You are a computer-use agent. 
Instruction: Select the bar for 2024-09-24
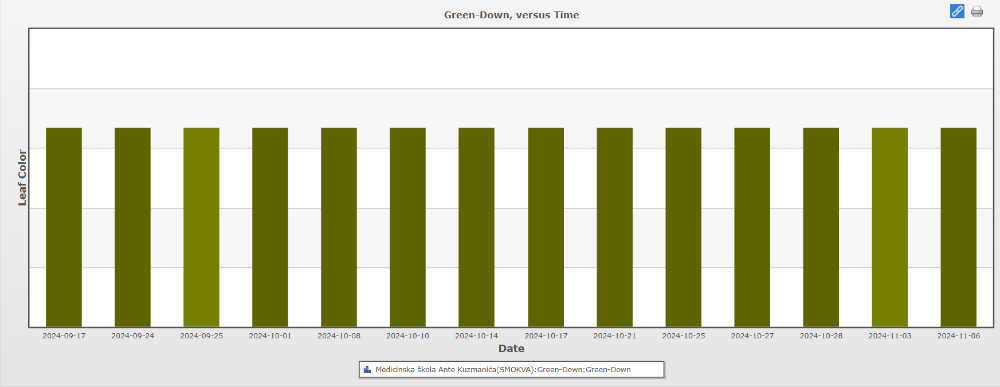(133, 228)
